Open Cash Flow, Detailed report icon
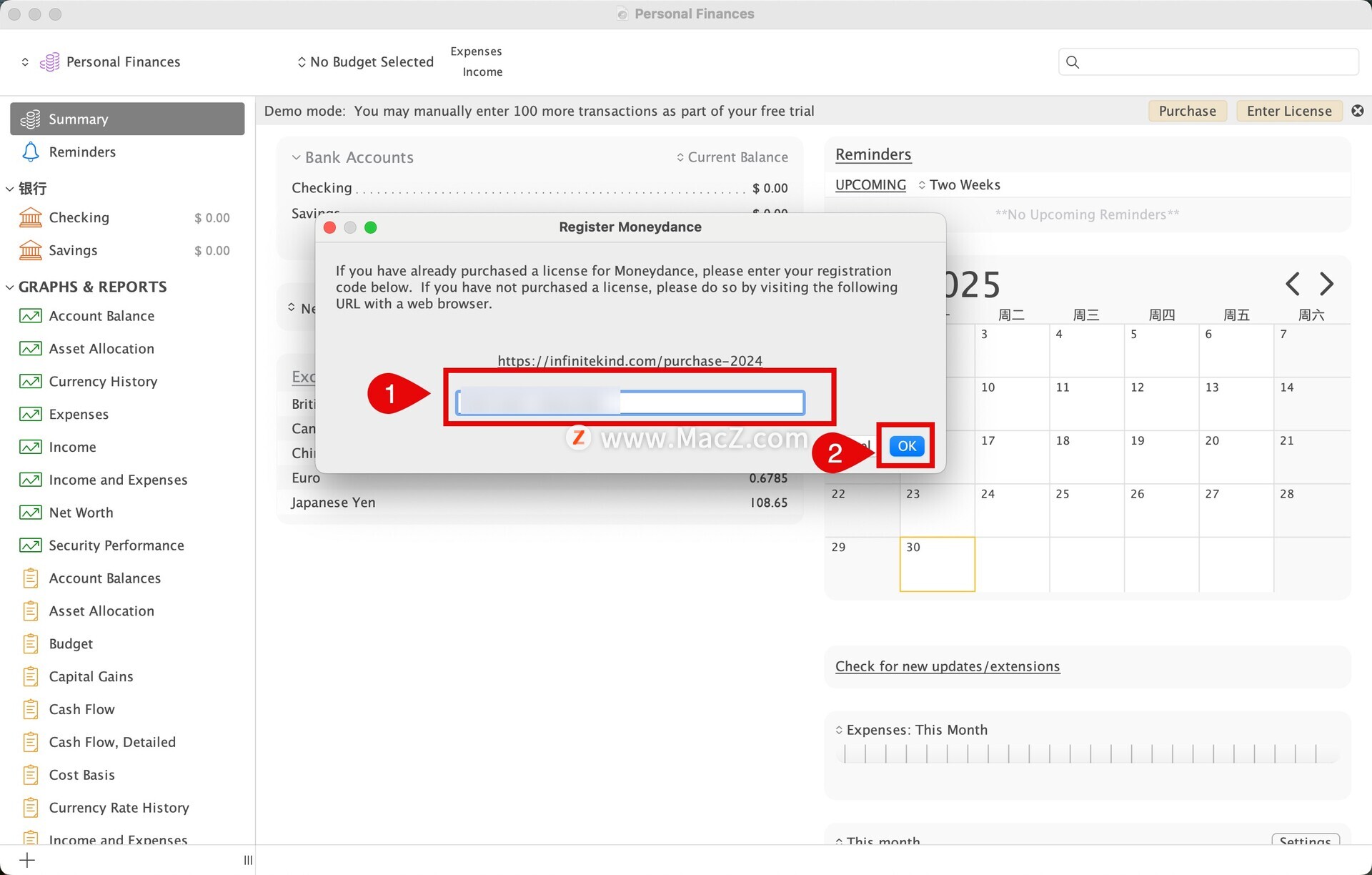Viewport: 1372px width, 875px height. pos(30,742)
